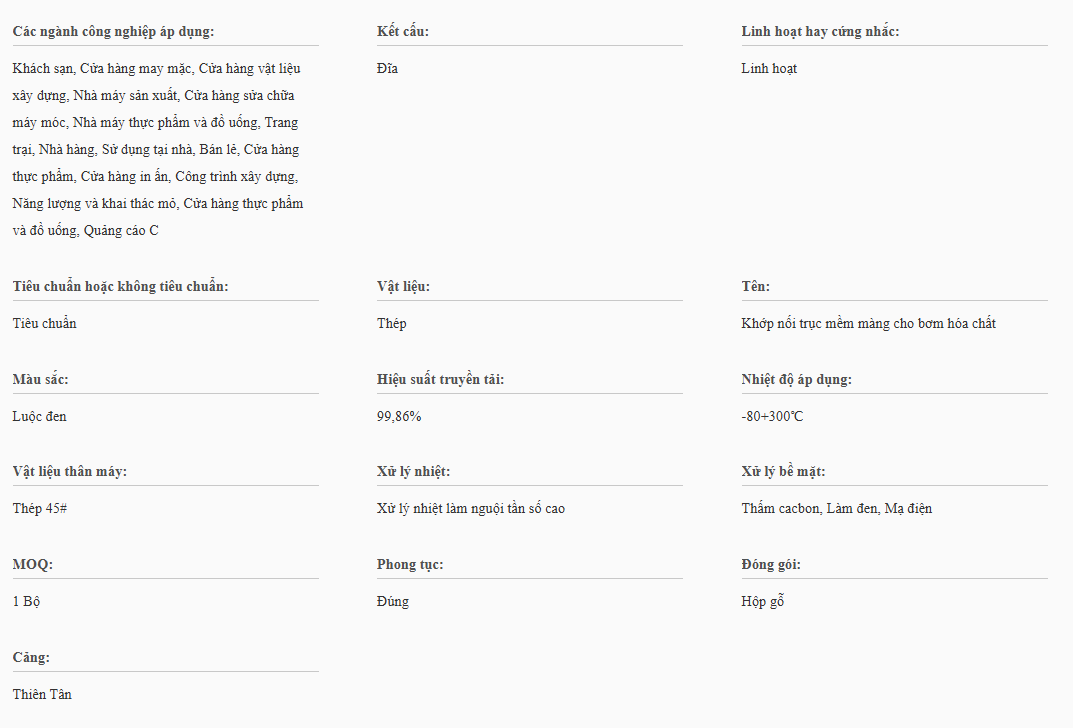The image size is (1073, 728).
Task: Click the 'Hộp gỗ' packaging value
Action: tap(763, 602)
